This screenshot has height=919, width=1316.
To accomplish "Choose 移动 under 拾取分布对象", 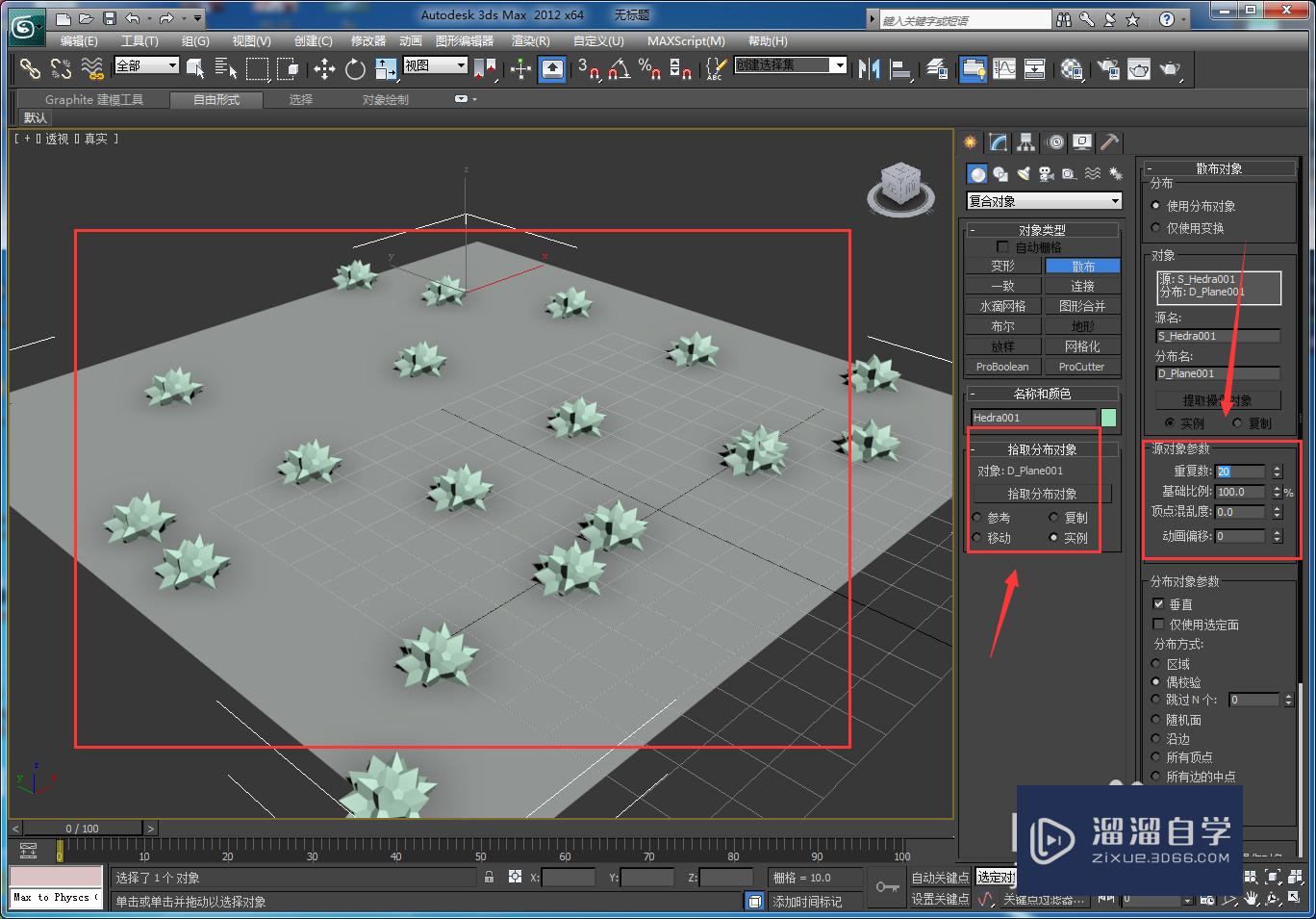I will 977,538.
